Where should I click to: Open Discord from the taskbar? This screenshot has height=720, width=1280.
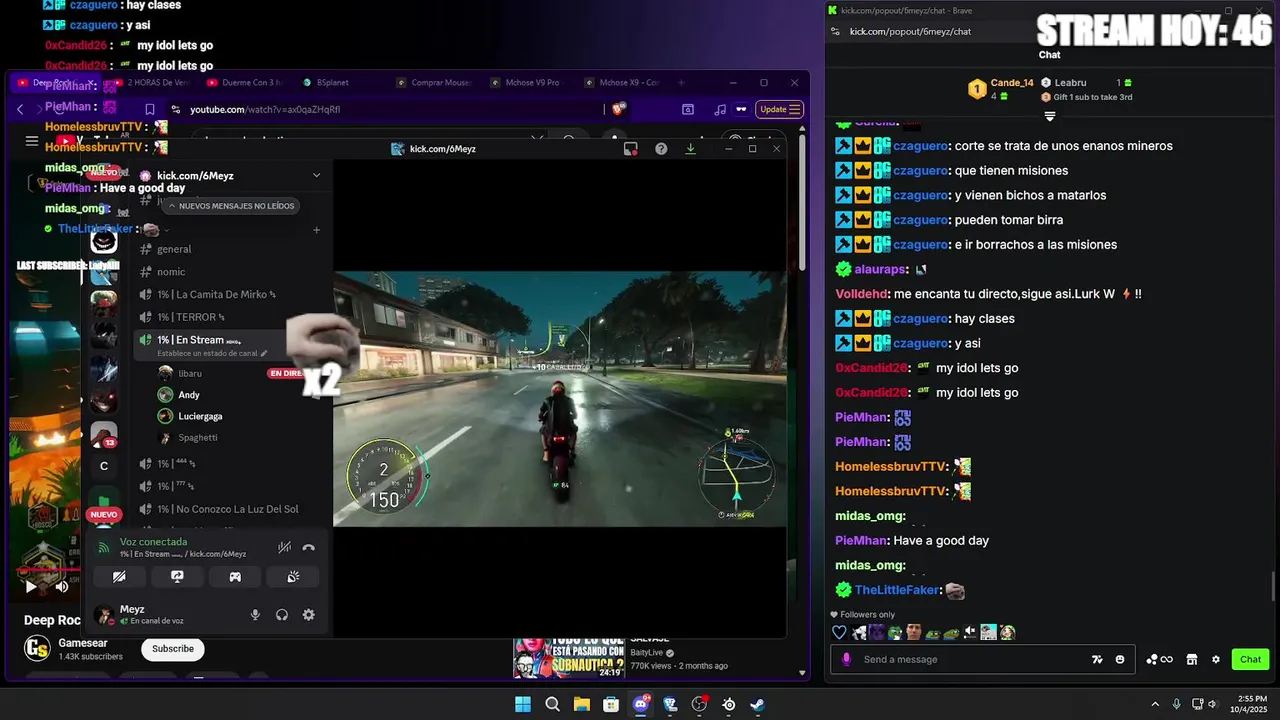641,704
